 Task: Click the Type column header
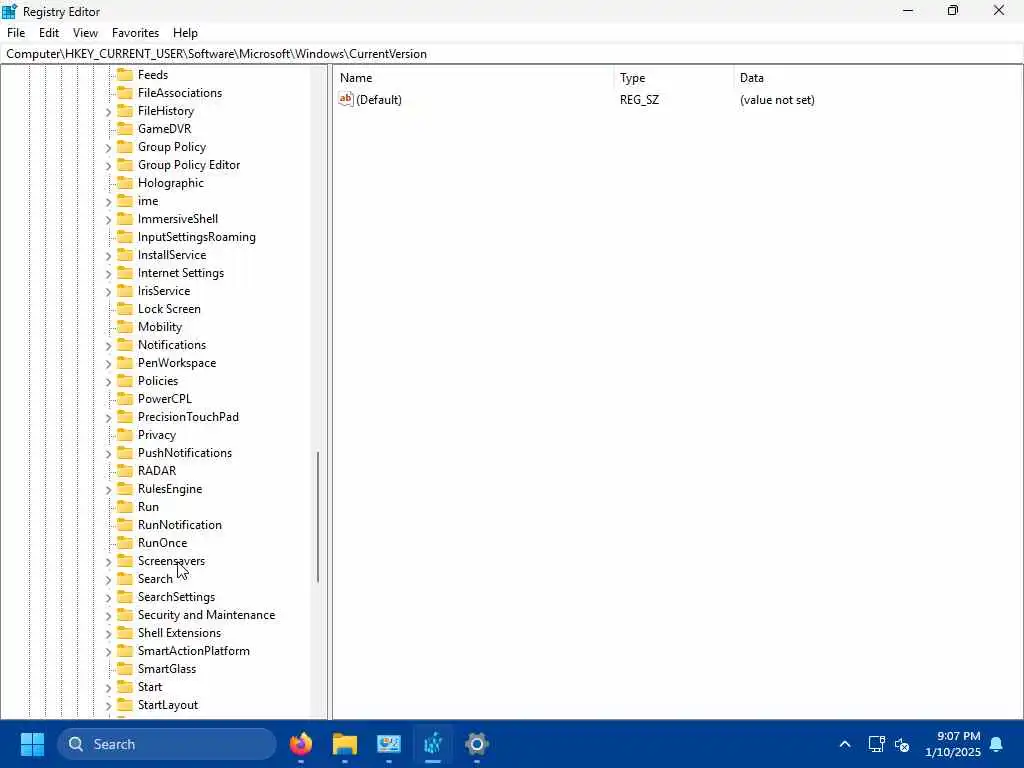(x=673, y=78)
